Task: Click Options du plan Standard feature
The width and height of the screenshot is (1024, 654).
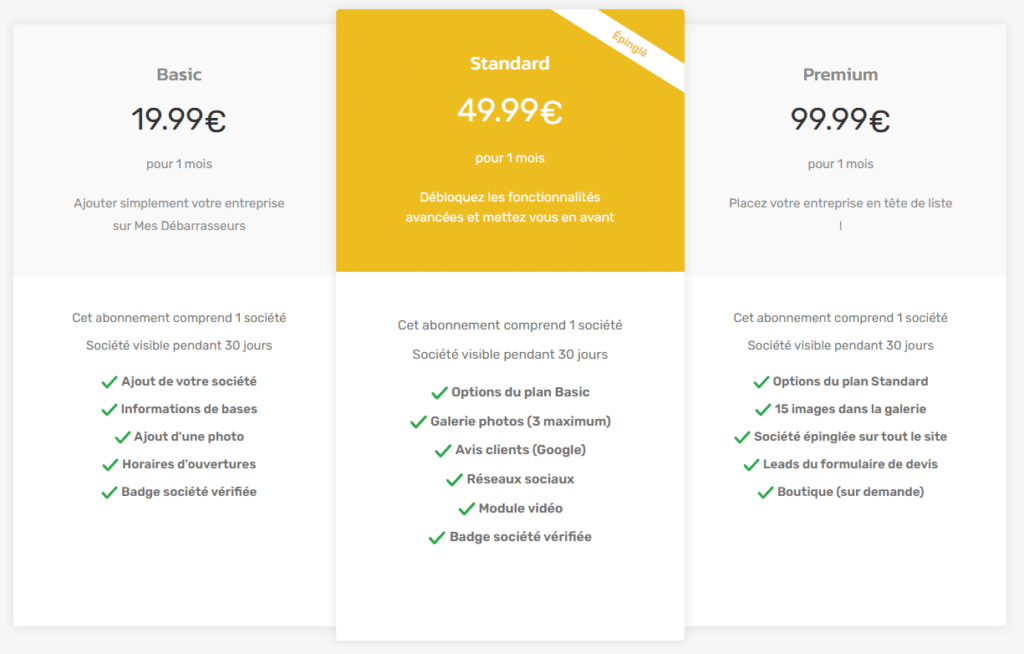Action: (x=850, y=382)
